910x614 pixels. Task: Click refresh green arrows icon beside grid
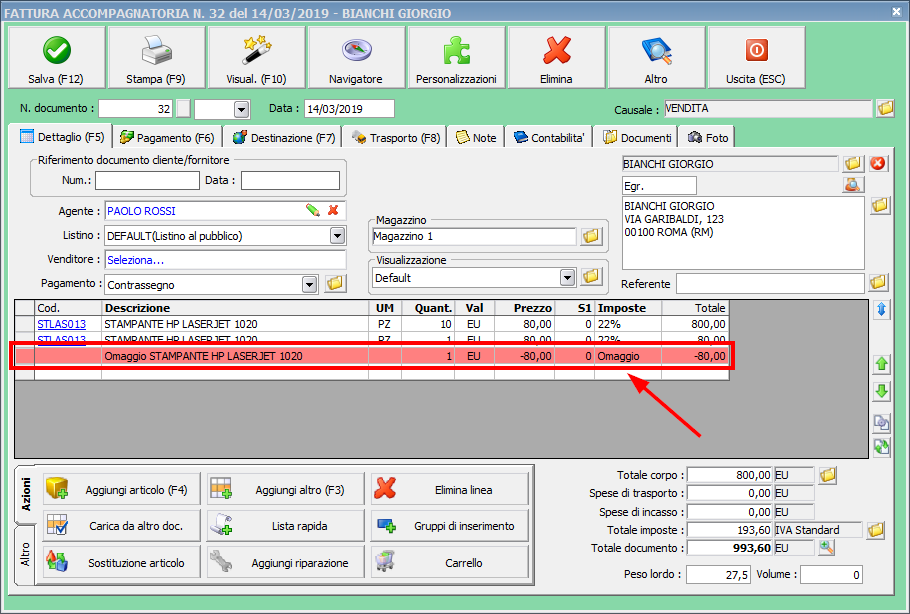(x=882, y=447)
